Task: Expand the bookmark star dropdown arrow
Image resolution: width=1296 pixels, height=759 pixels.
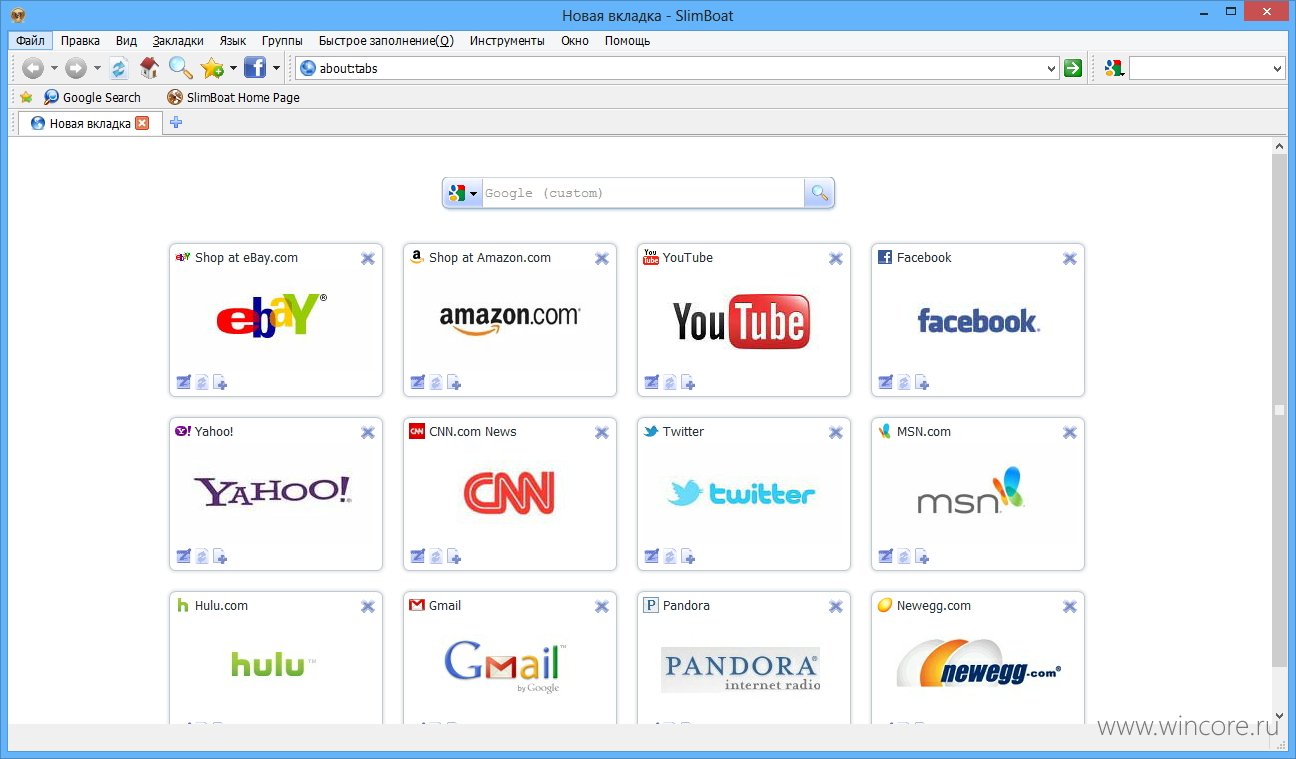Action: [x=233, y=68]
